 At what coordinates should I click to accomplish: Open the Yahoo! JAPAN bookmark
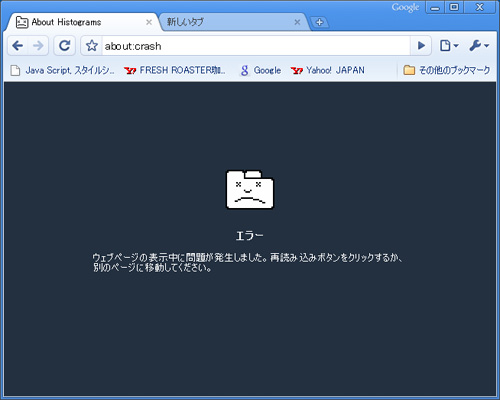coord(327,70)
